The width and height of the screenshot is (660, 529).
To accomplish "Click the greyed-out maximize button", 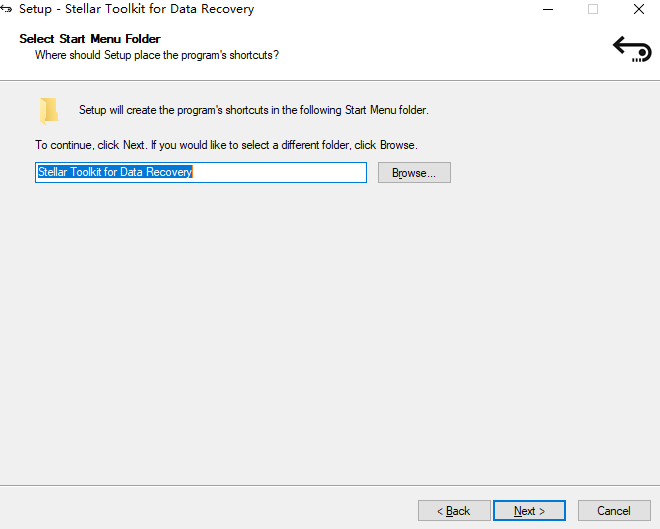I will (x=593, y=9).
